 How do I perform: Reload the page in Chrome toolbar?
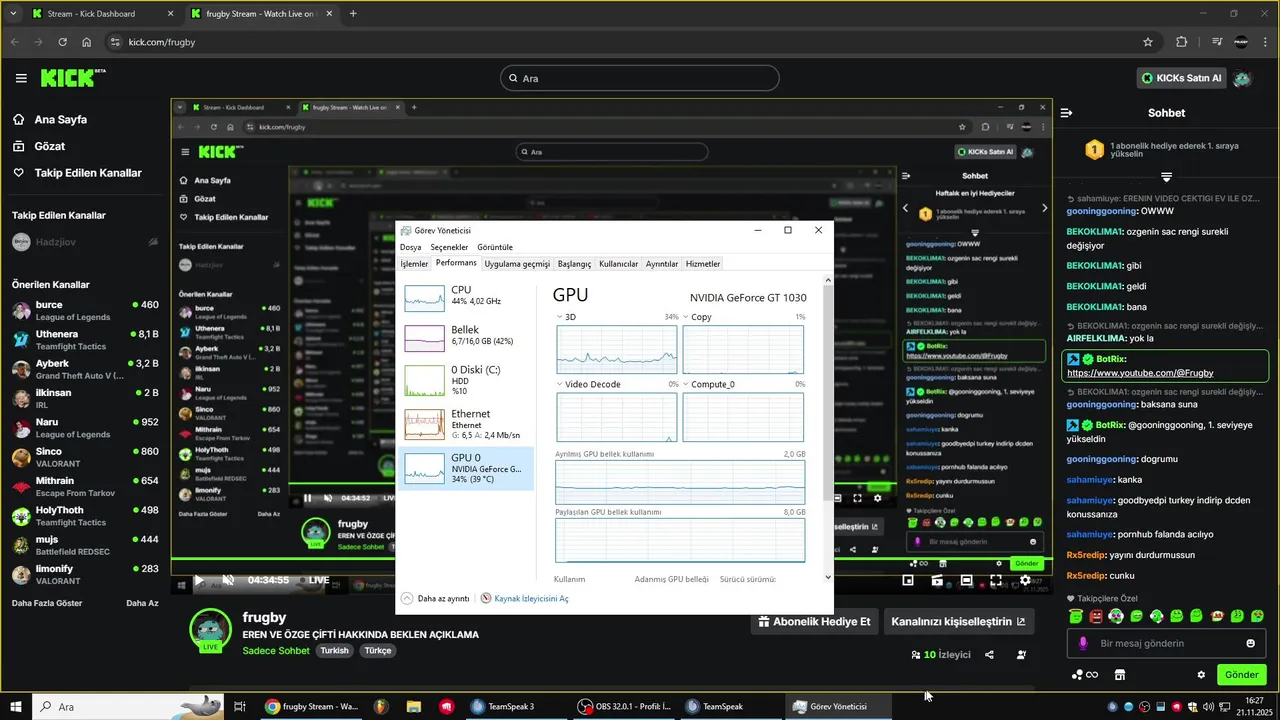[62, 42]
